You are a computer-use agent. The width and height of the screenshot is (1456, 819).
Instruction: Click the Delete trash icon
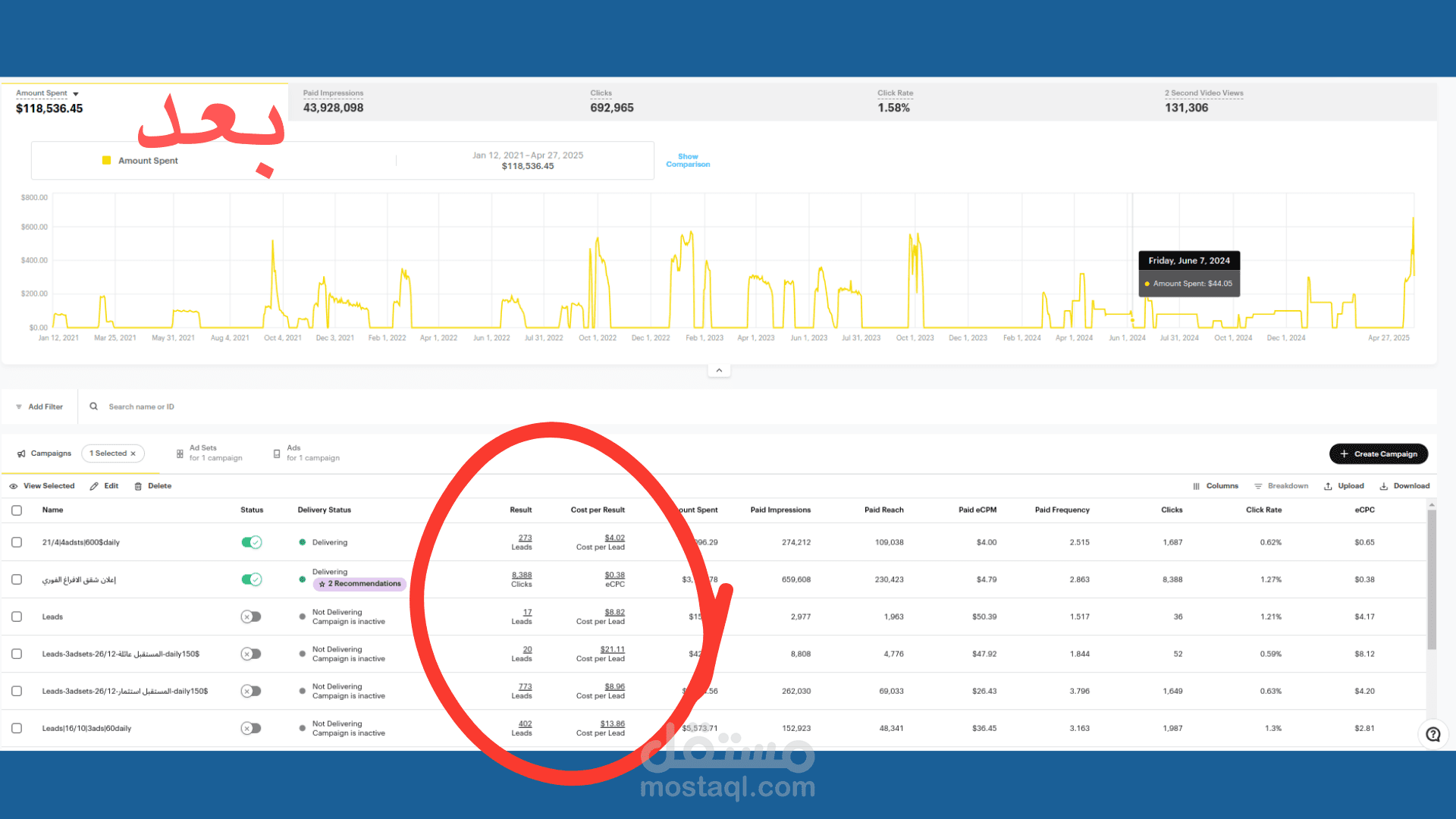[x=138, y=486]
